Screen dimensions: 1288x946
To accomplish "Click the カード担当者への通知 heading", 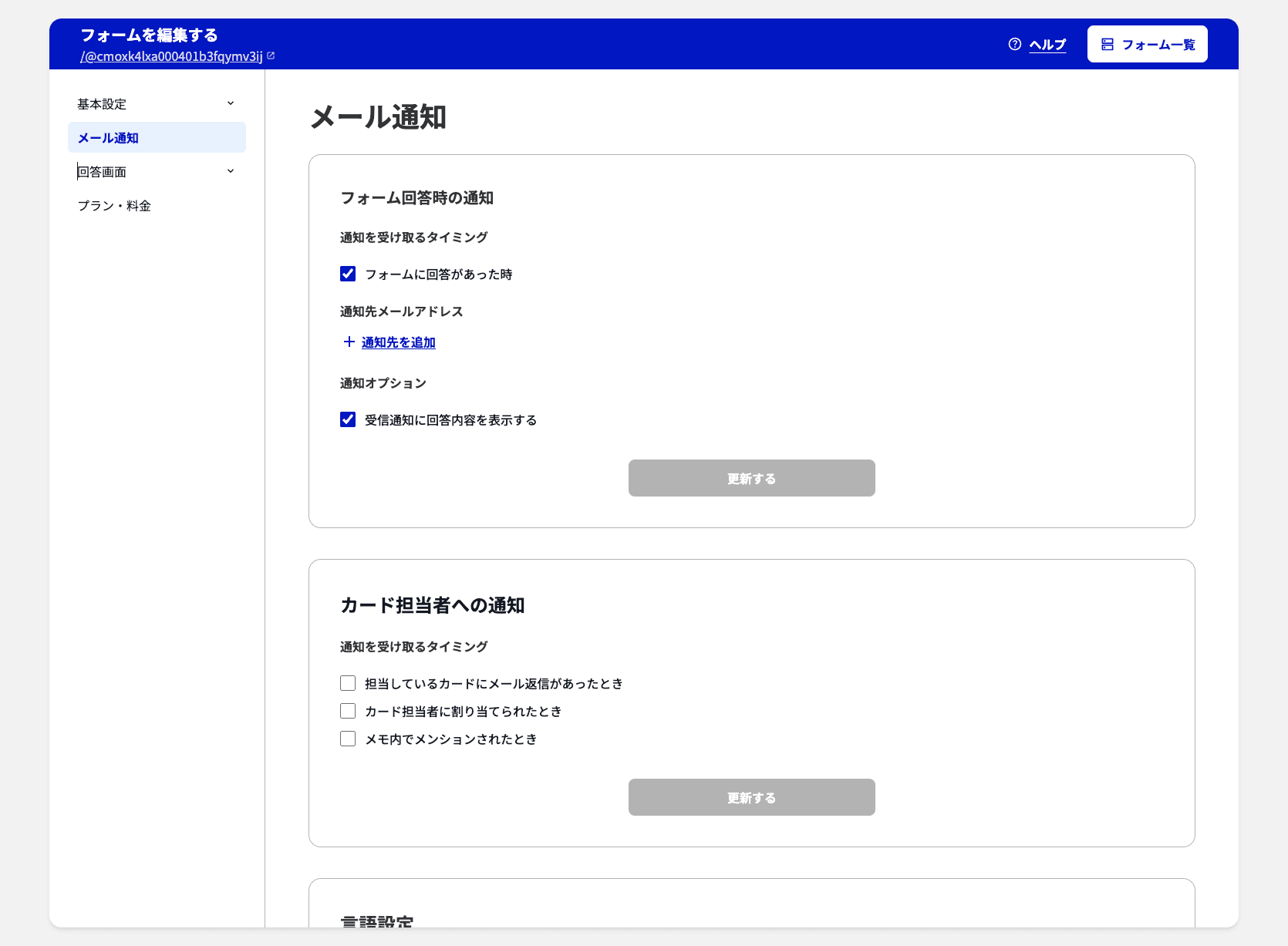I will [x=433, y=605].
